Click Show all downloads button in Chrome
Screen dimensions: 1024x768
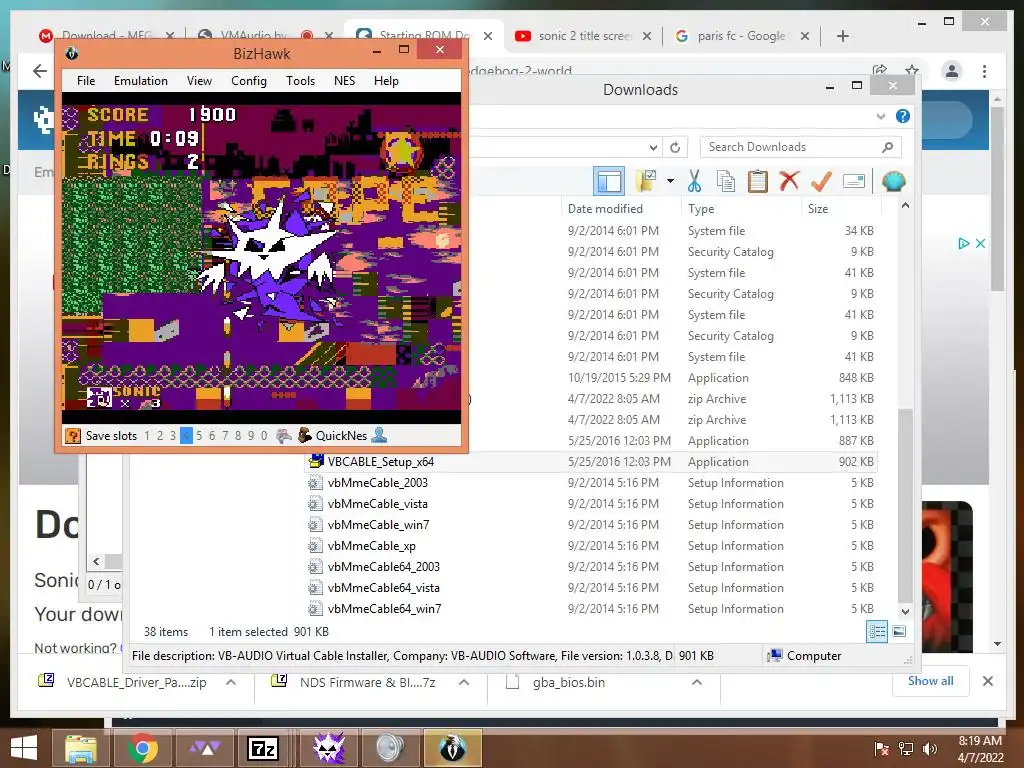(x=930, y=681)
